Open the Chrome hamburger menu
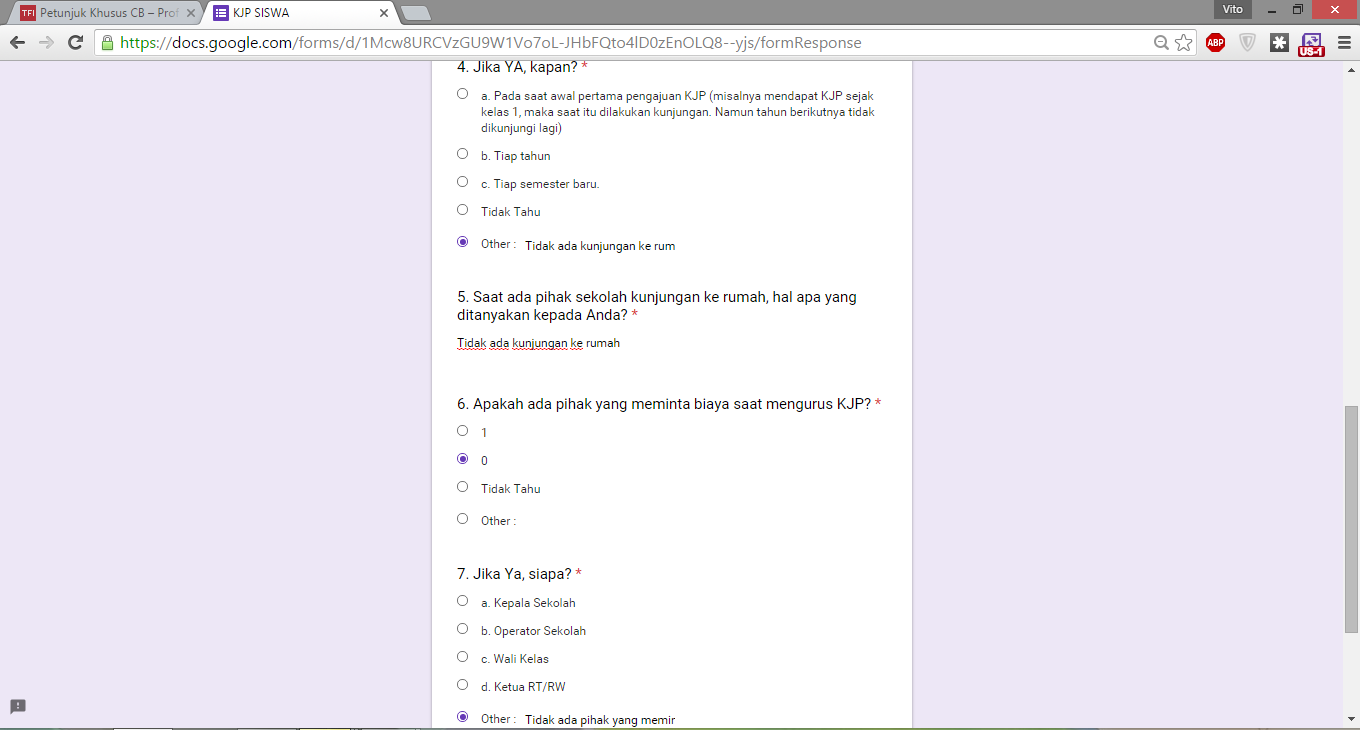 [1343, 42]
